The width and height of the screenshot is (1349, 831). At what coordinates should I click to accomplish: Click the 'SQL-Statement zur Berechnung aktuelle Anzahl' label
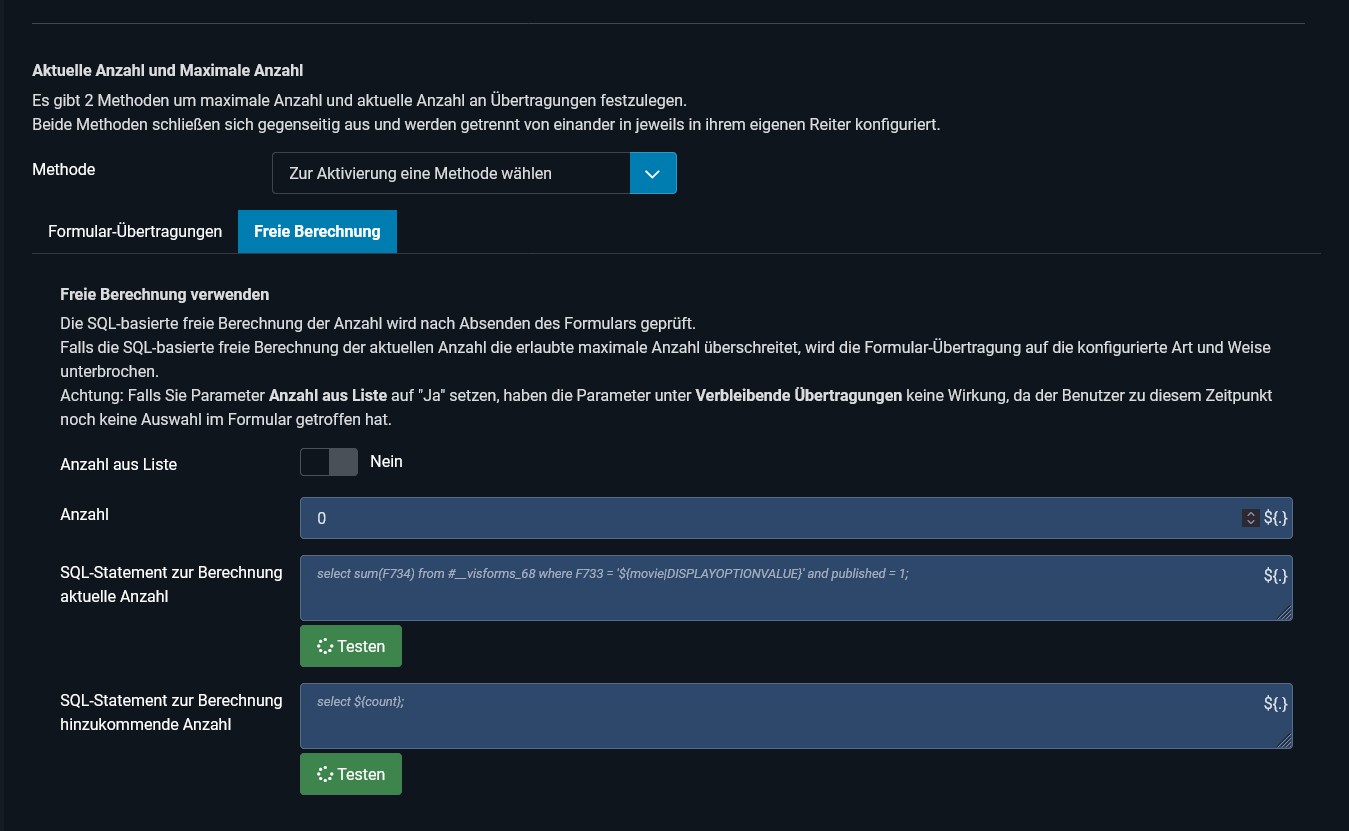[x=171, y=584]
